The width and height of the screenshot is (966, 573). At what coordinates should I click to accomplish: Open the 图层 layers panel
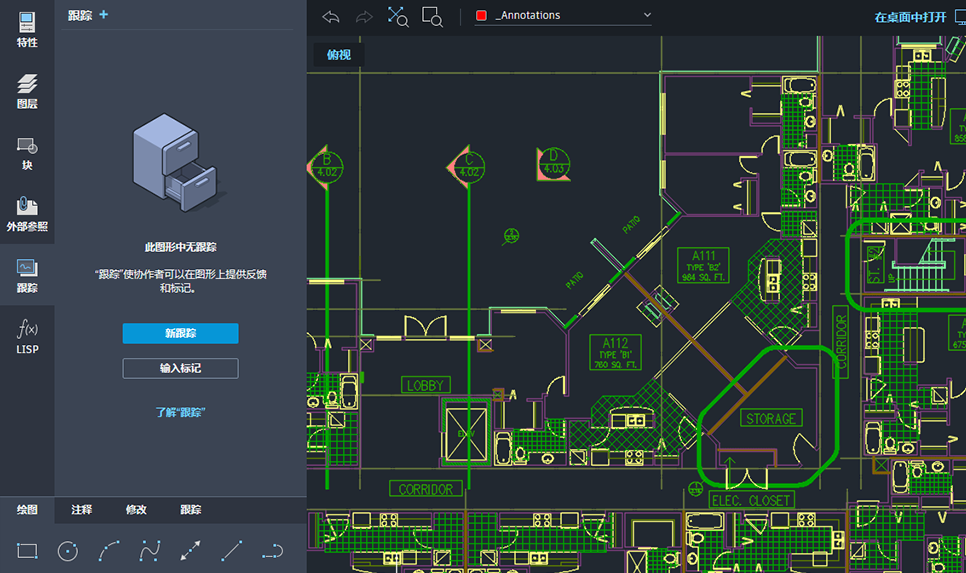tap(27, 91)
